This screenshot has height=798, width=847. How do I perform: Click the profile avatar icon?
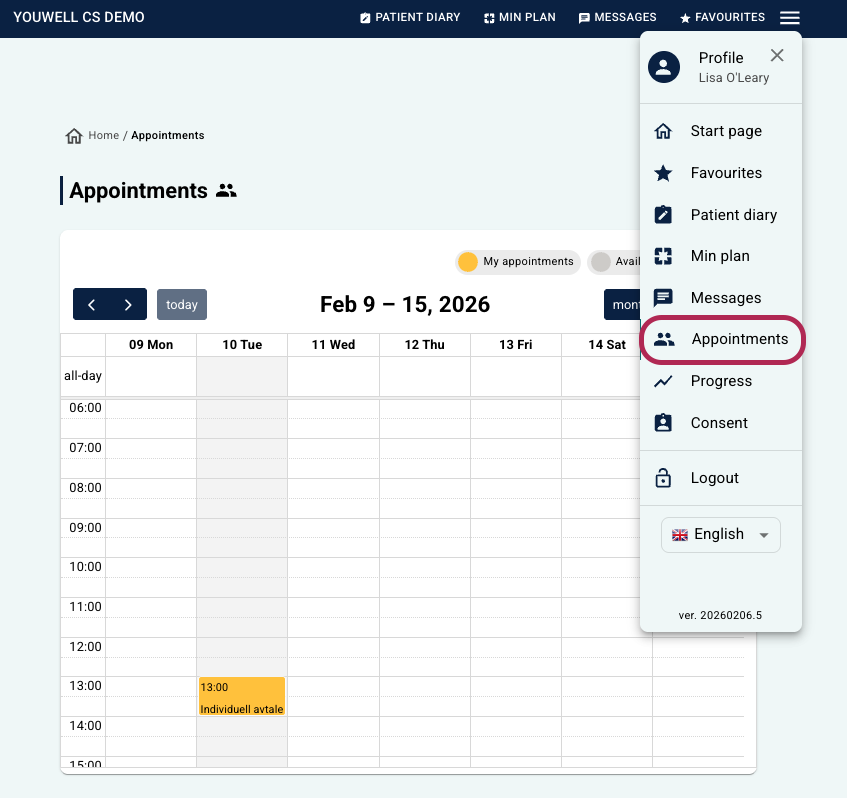point(664,67)
